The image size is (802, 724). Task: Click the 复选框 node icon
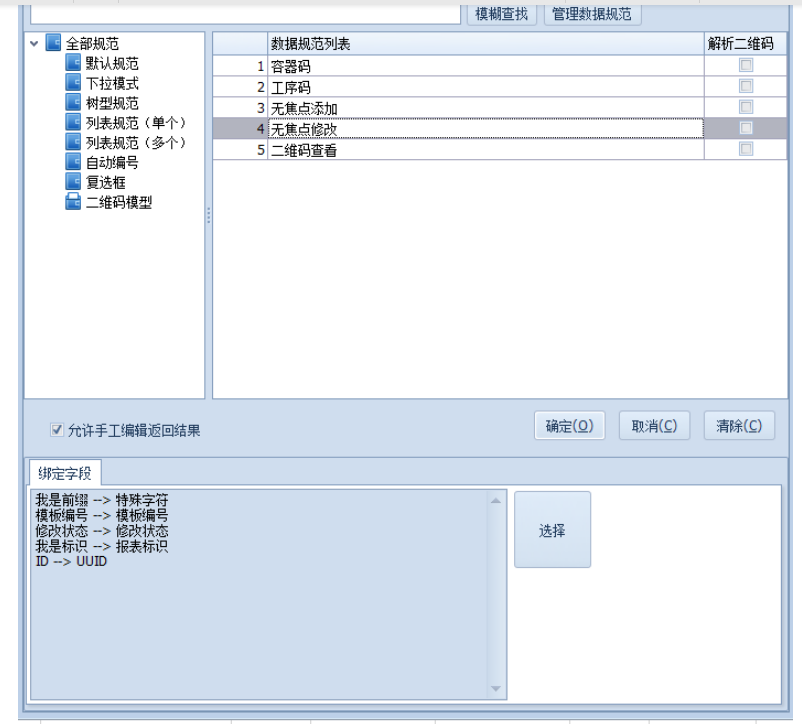point(73,182)
